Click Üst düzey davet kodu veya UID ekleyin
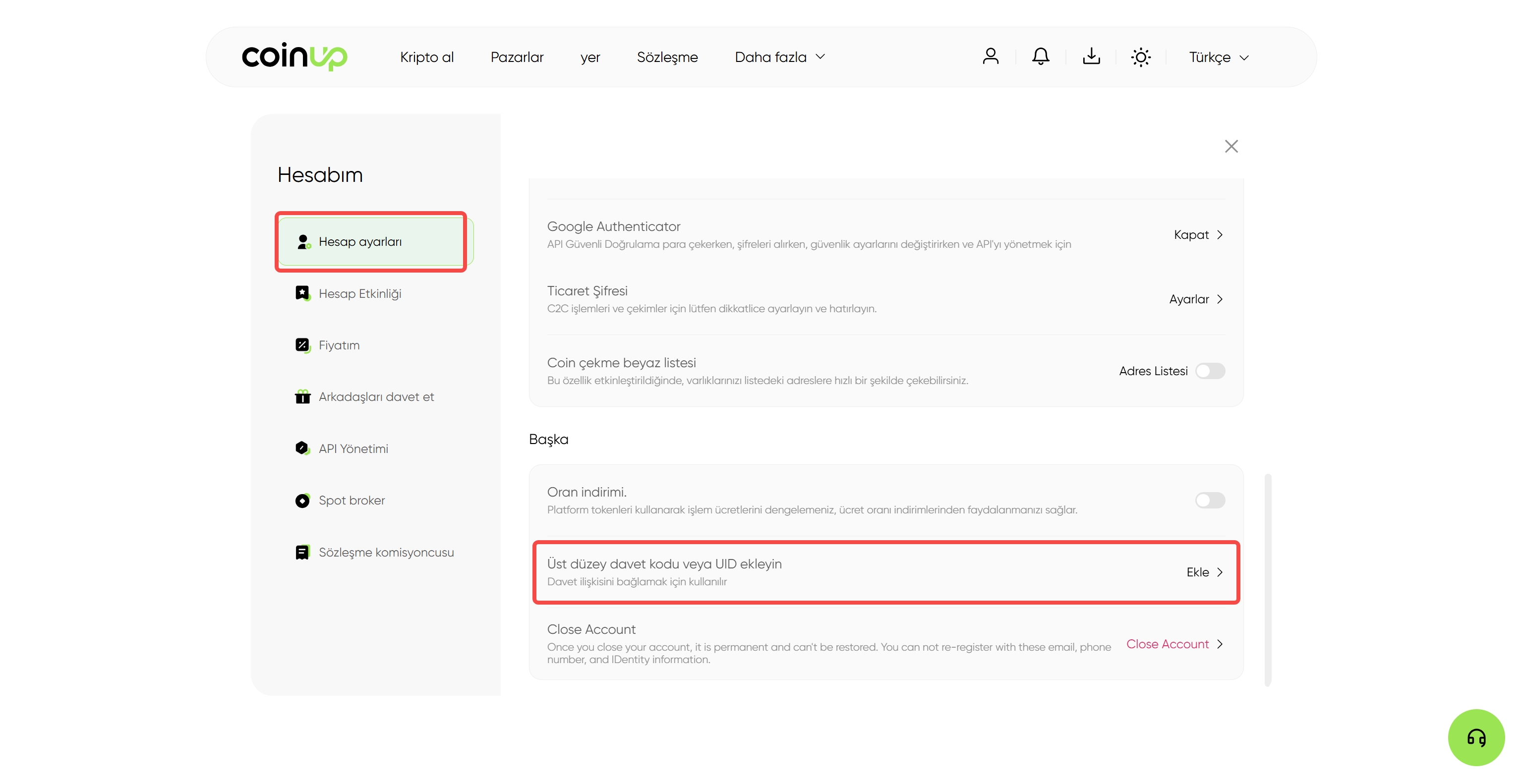Viewport: 1523px width, 784px height. tap(664, 563)
